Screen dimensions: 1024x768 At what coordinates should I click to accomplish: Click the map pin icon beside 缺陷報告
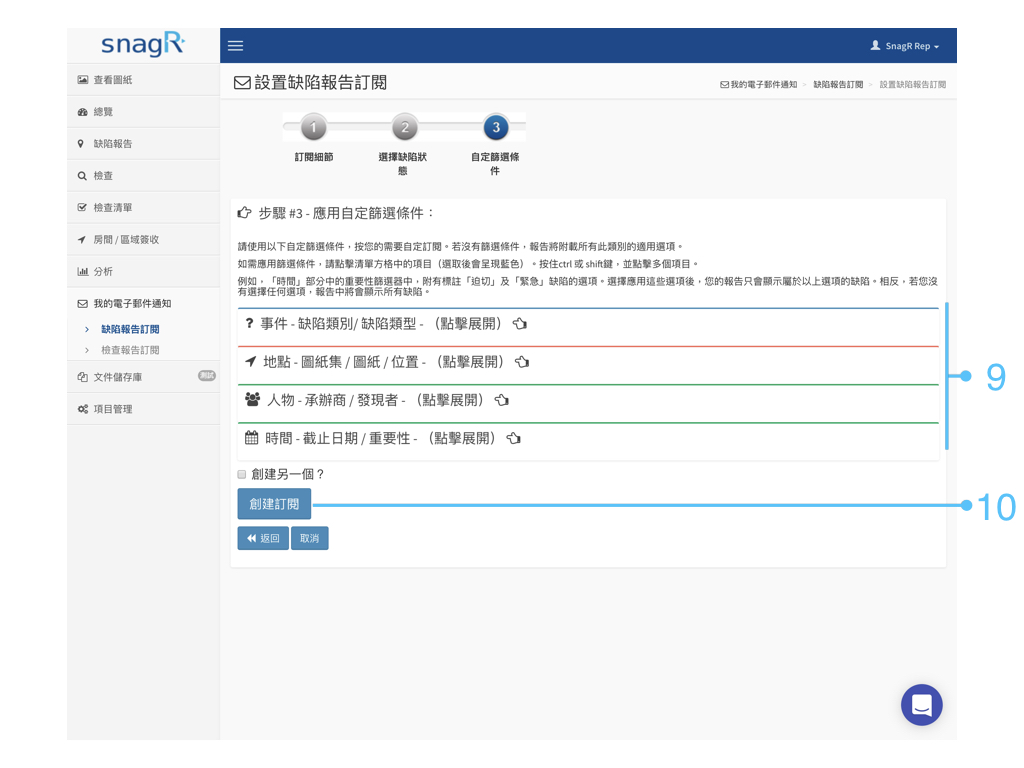click(81, 144)
